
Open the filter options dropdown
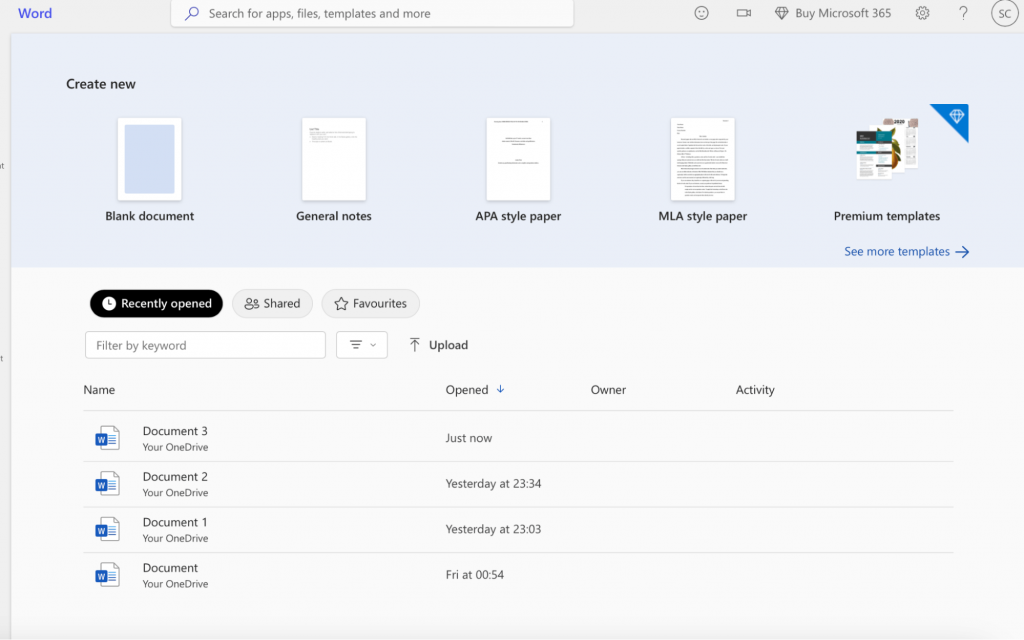point(362,345)
